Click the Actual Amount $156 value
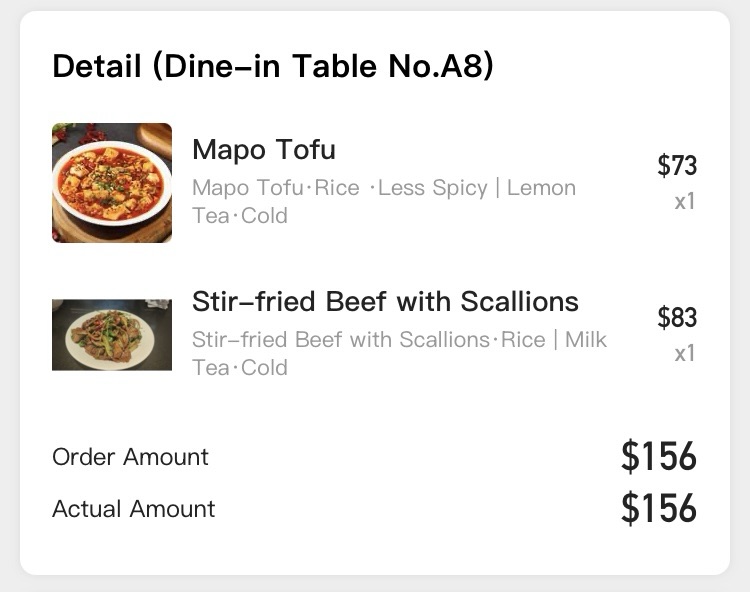750x592 pixels. pos(659,508)
